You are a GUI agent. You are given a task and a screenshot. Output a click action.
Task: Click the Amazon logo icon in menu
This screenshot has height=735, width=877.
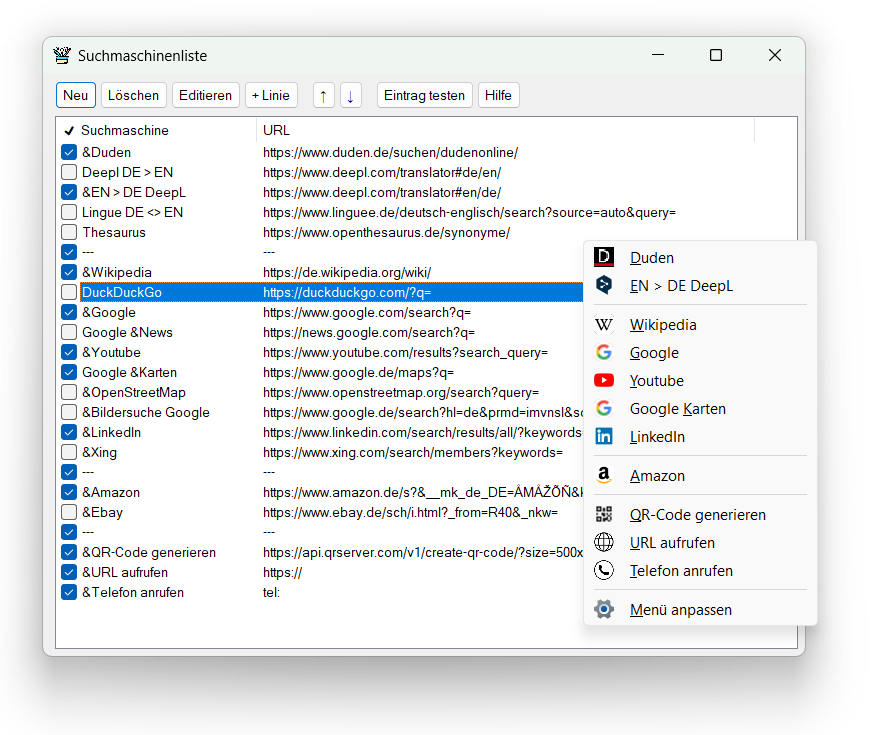(603, 475)
